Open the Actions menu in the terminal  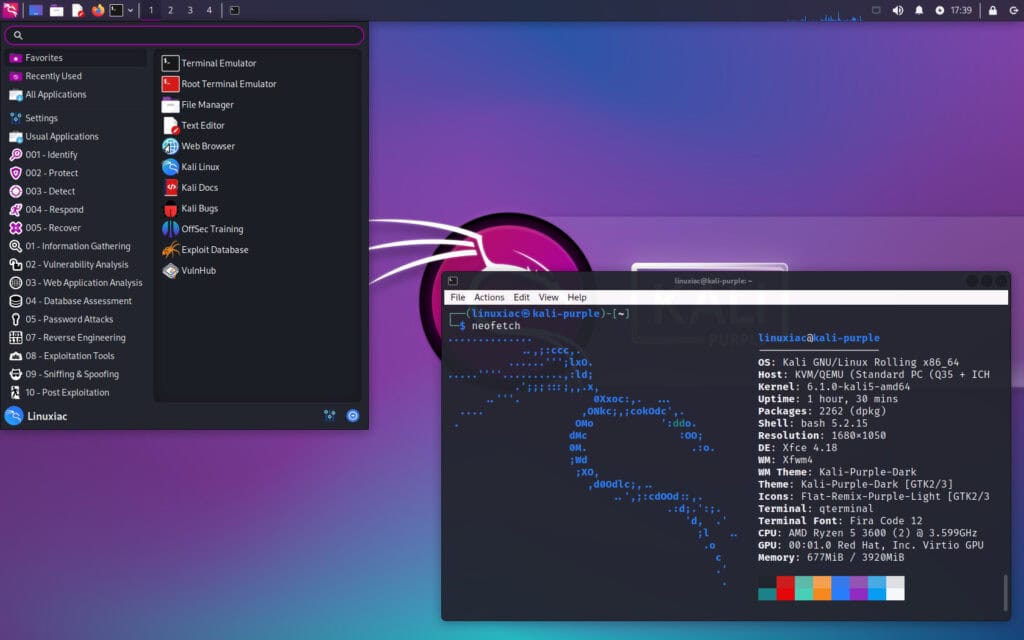pyautogui.click(x=489, y=297)
